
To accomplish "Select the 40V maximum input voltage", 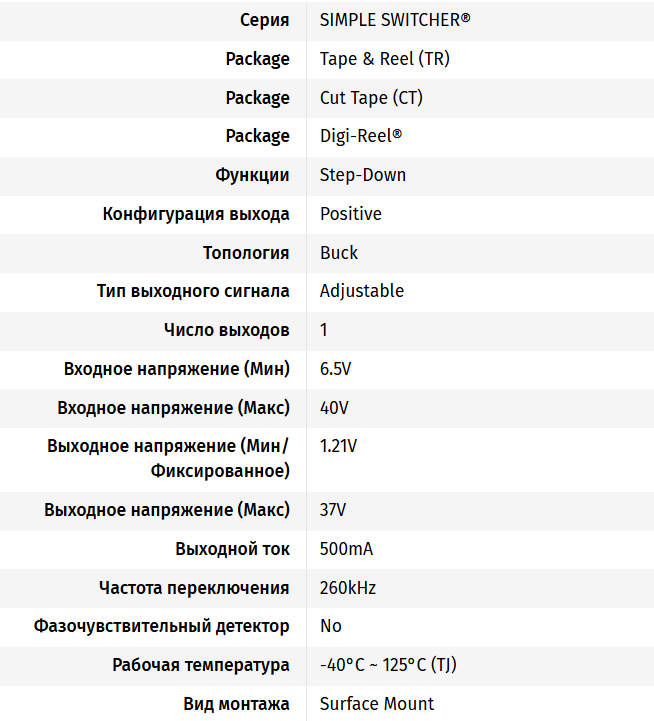I will 334,408.
